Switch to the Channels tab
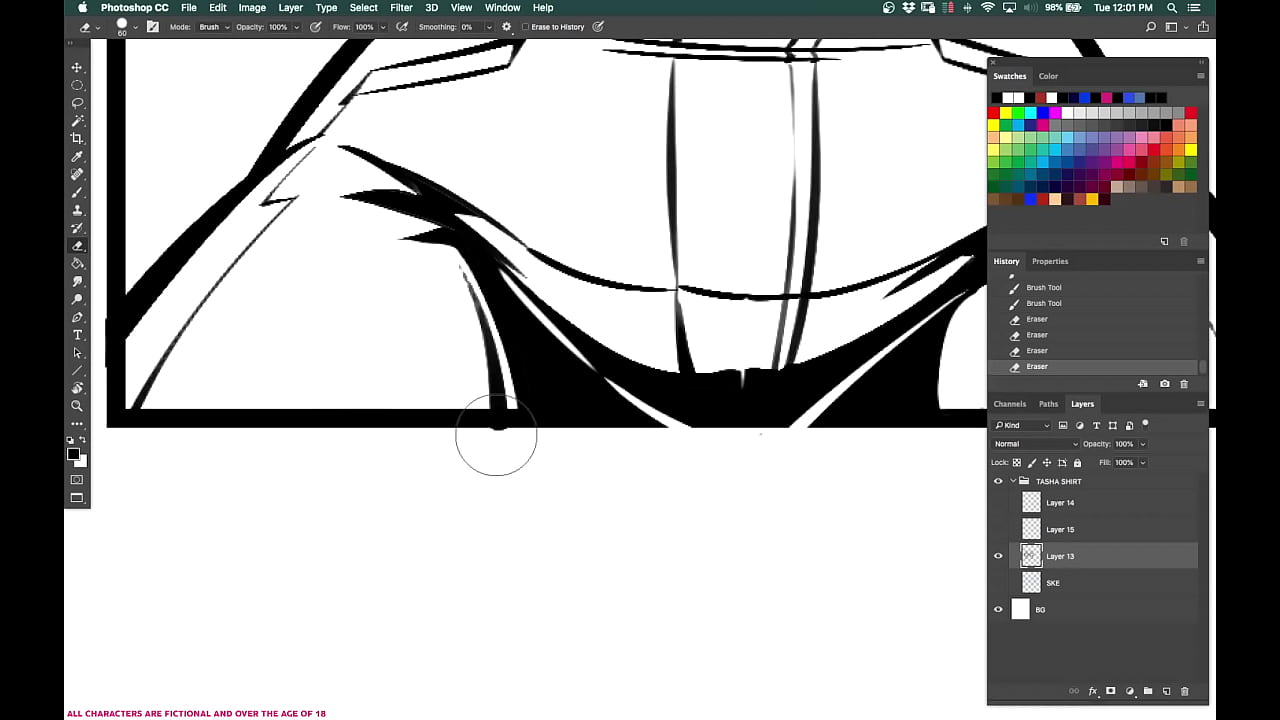This screenshot has width=1280, height=720. [x=1009, y=404]
